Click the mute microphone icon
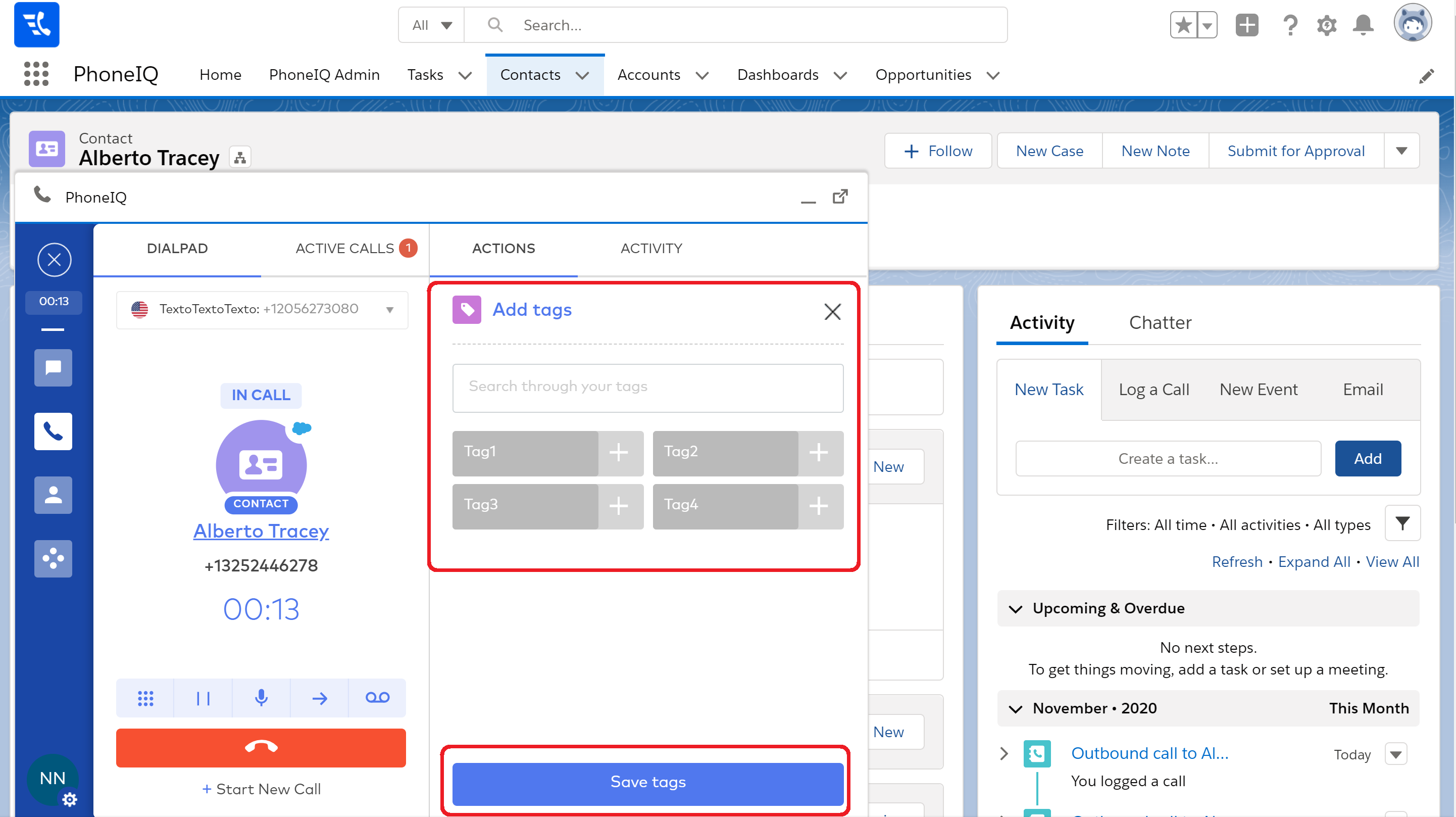 click(x=261, y=698)
